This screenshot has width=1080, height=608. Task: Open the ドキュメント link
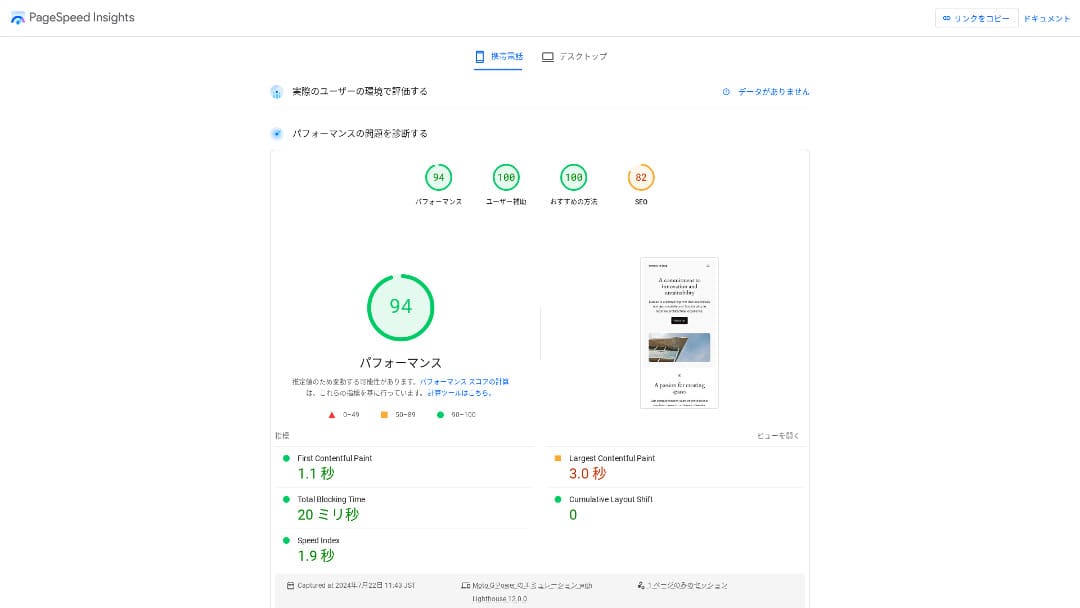[x=1046, y=18]
